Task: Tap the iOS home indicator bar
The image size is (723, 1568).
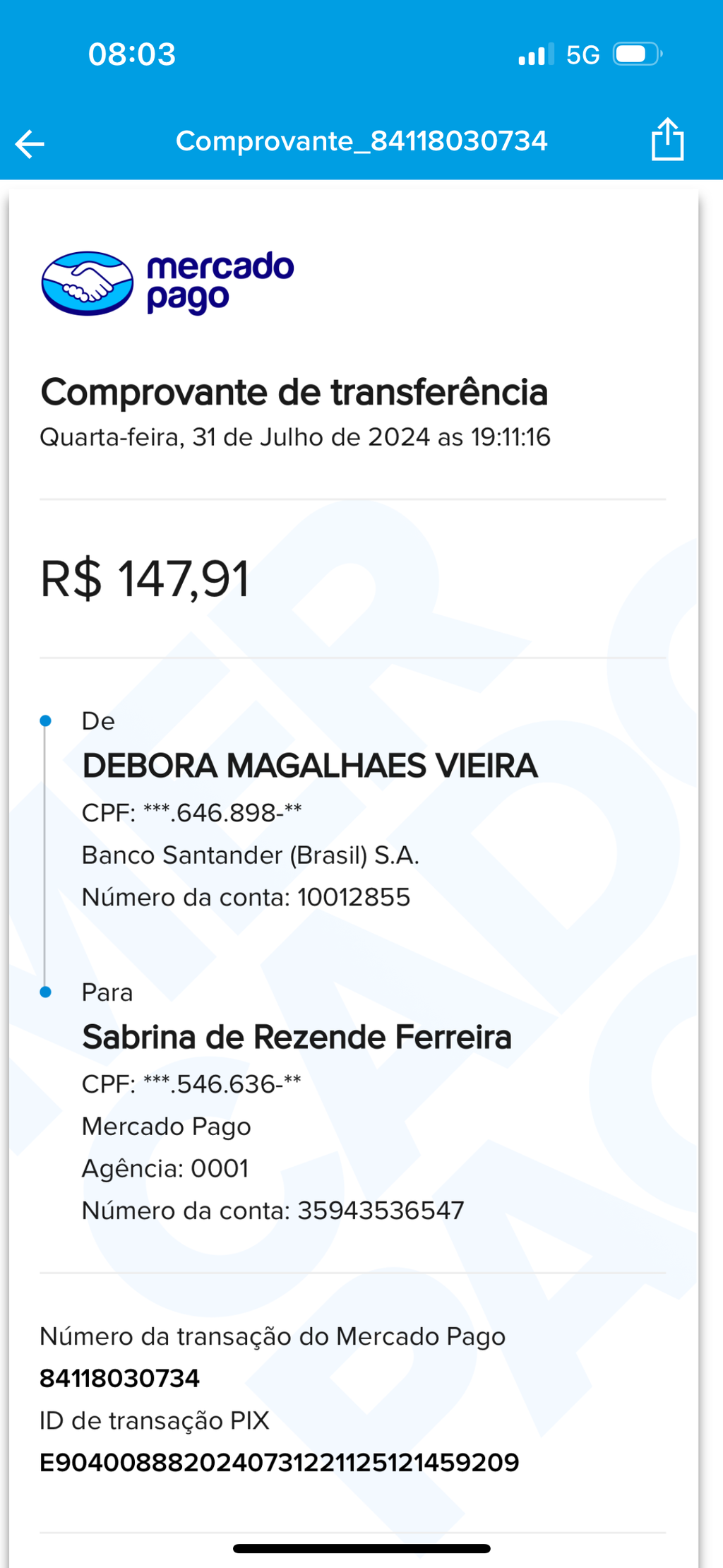Action: click(361, 1549)
